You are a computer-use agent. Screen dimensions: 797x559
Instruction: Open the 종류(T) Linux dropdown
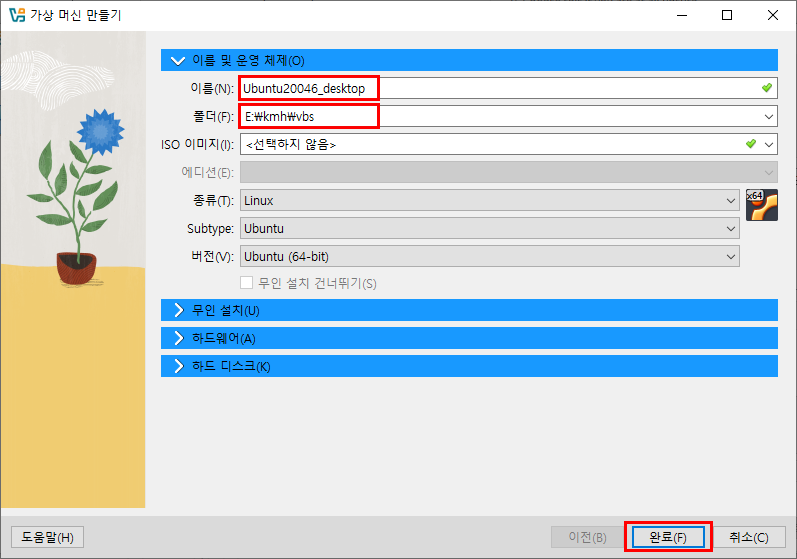tap(489, 200)
